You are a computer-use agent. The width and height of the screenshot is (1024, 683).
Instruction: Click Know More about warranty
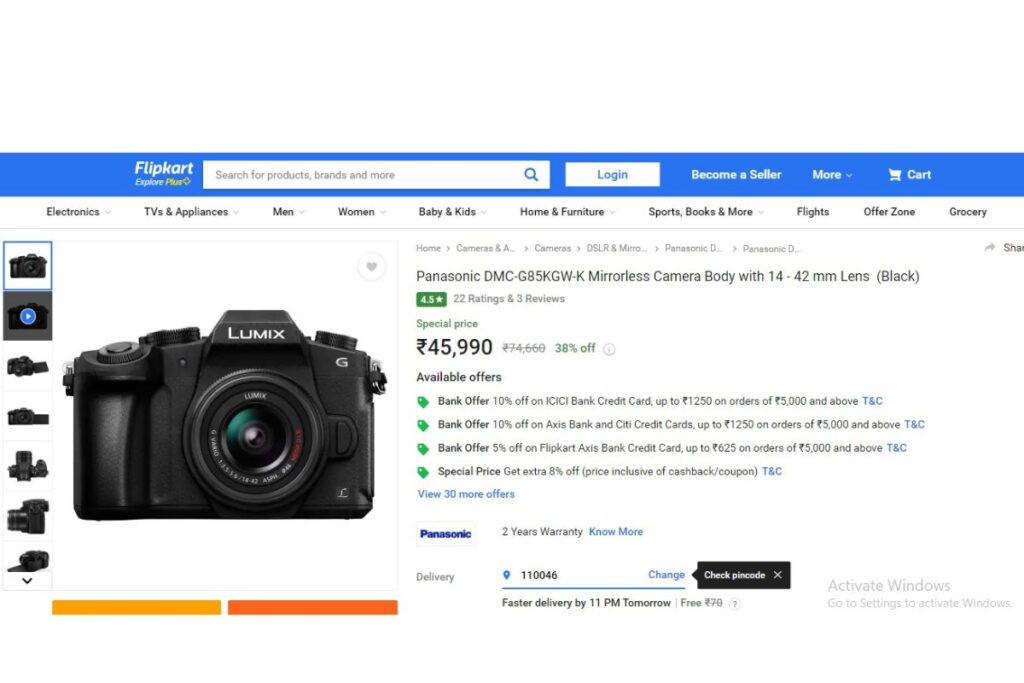point(616,532)
